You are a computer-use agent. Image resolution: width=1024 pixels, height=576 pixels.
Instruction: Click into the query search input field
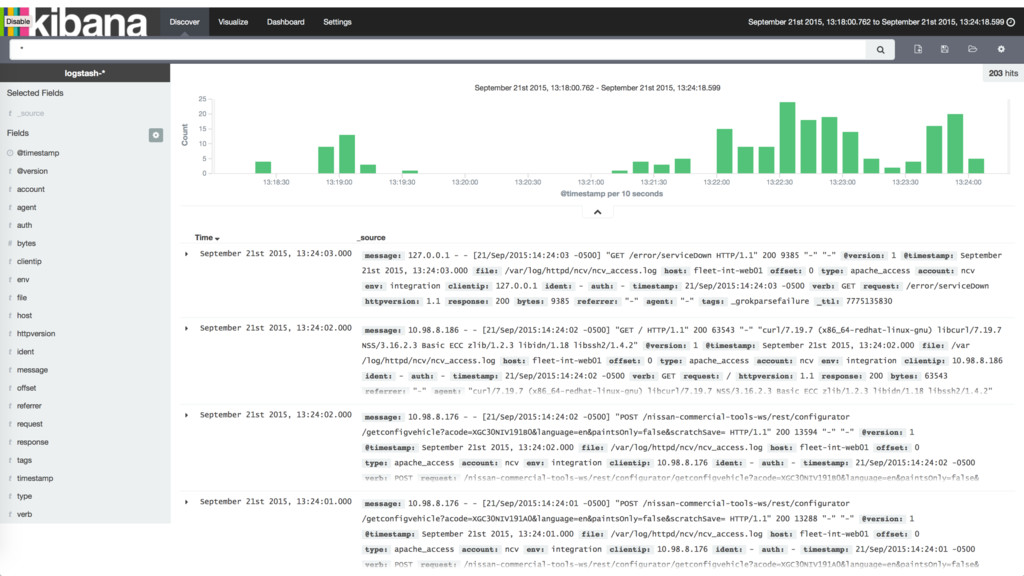[438, 50]
